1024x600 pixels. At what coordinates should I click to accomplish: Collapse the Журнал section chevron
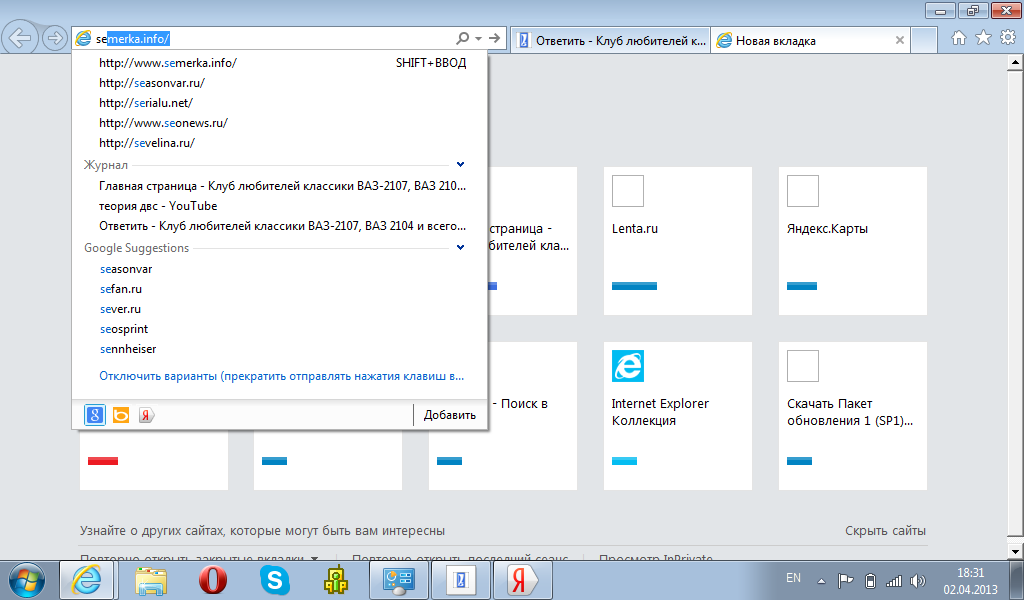click(461, 164)
